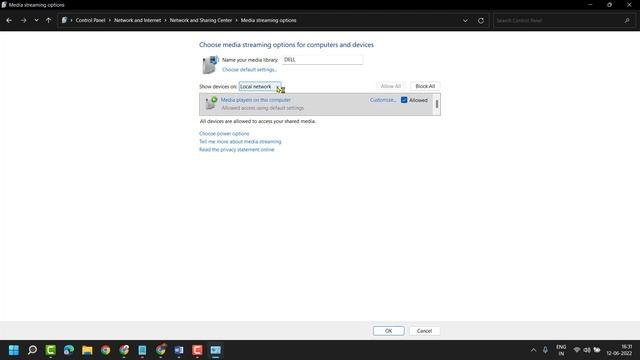Click the volume speaker tray icon
Image resolution: width=640 pixels, height=360 pixels.
tap(587, 350)
